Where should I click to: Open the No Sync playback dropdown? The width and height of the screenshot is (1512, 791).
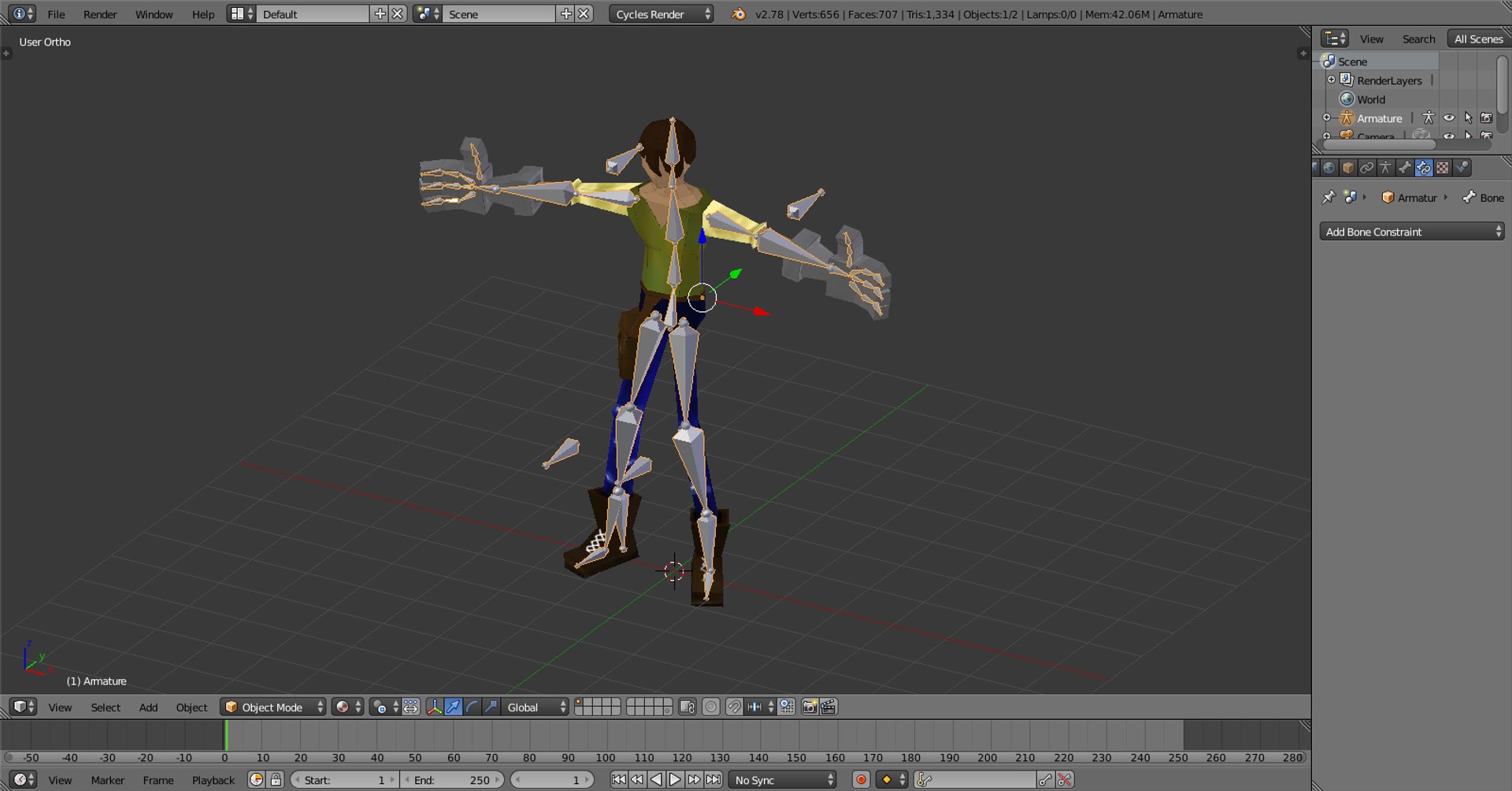tap(783, 779)
